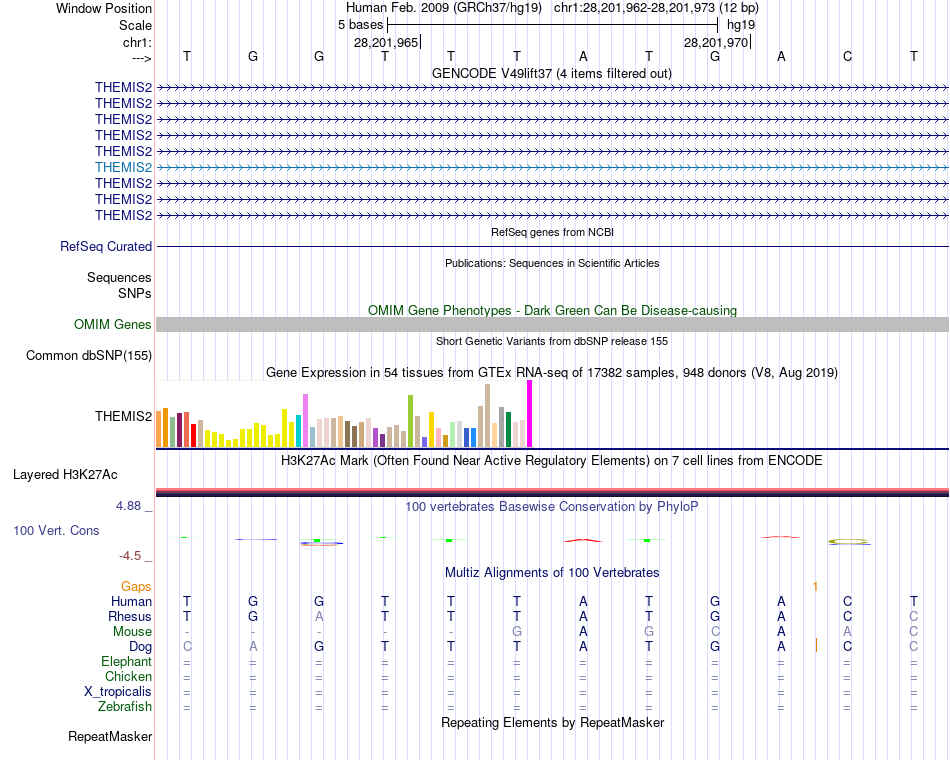Click the Common dbSNP(155) track label

88,356
